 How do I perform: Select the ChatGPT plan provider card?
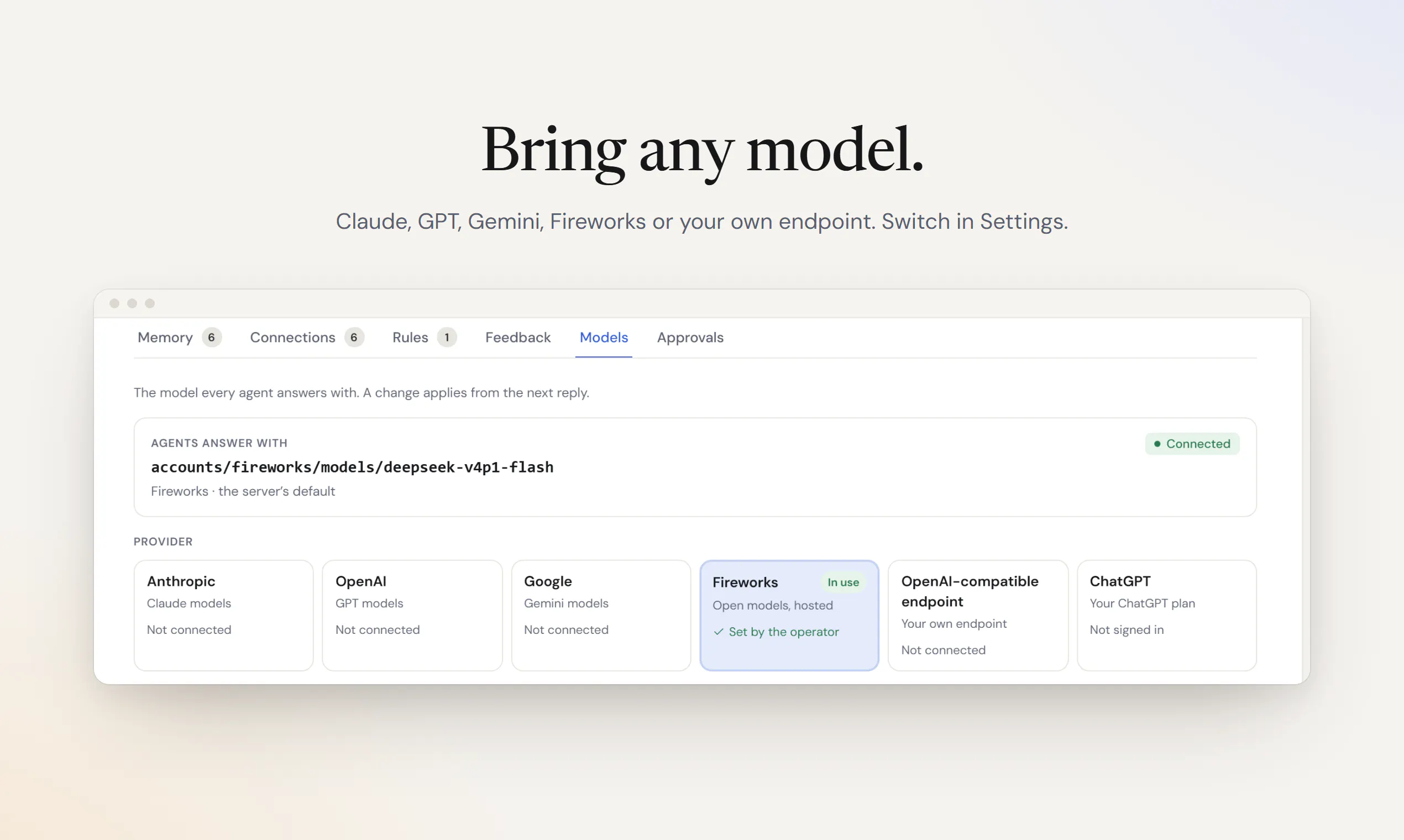[1166, 615]
